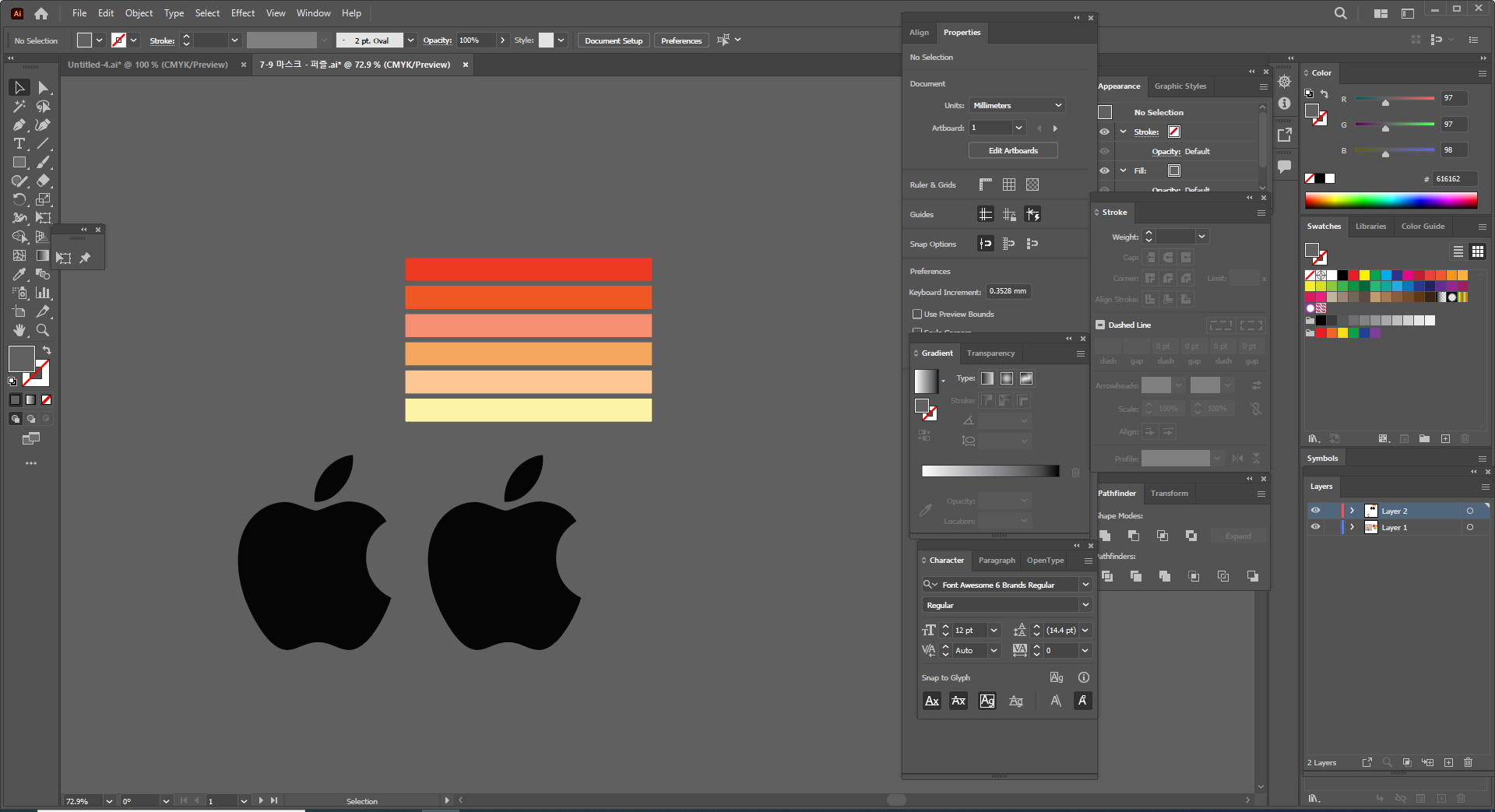Toggle show rulers icon
Screen dimensions: 1495x812
[986, 185]
